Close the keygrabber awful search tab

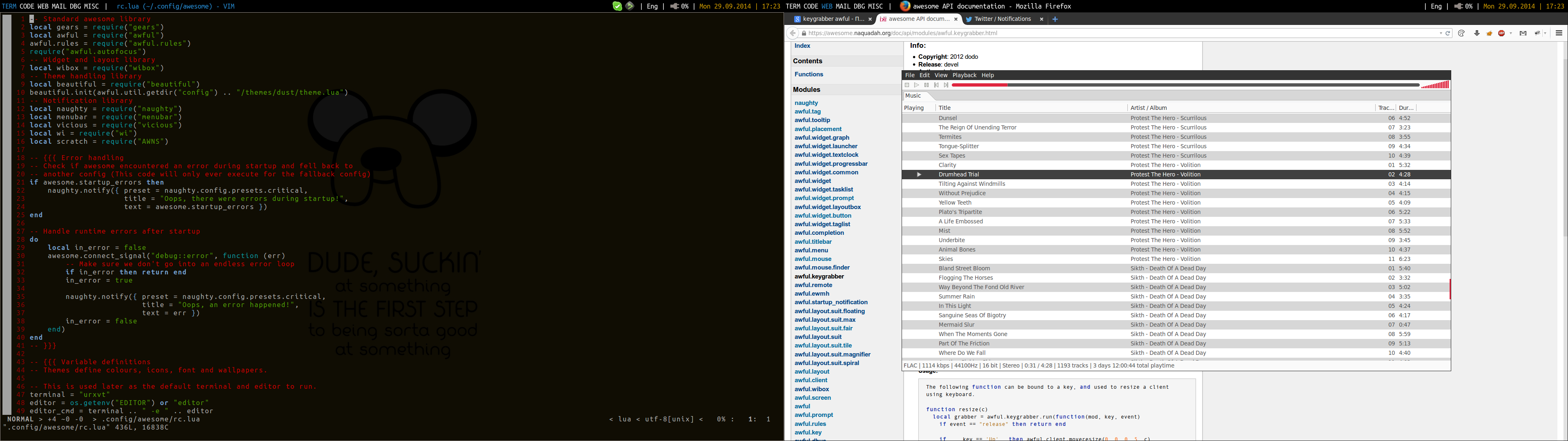click(x=870, y=19)
